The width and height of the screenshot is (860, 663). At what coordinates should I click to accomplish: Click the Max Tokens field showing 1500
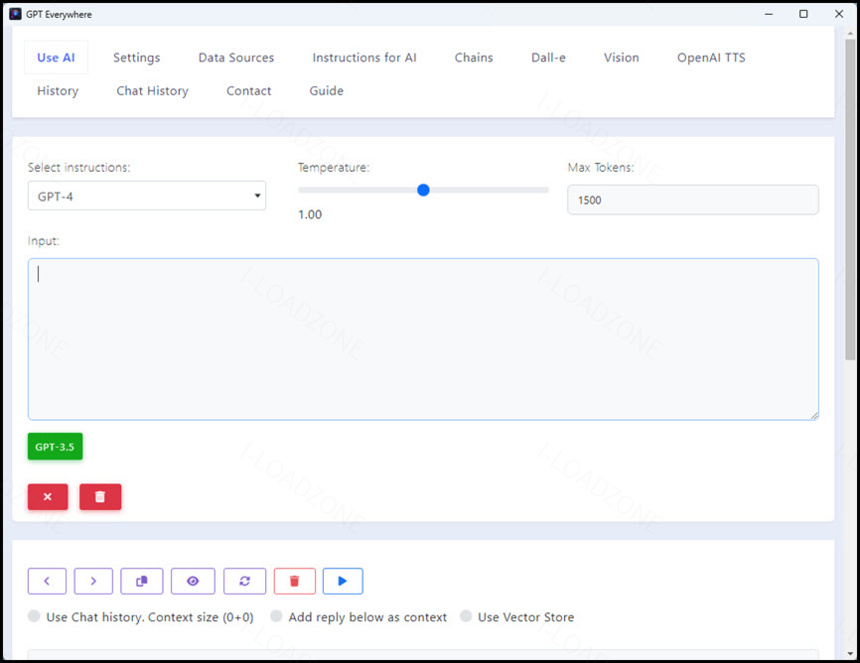pos(693,200)
